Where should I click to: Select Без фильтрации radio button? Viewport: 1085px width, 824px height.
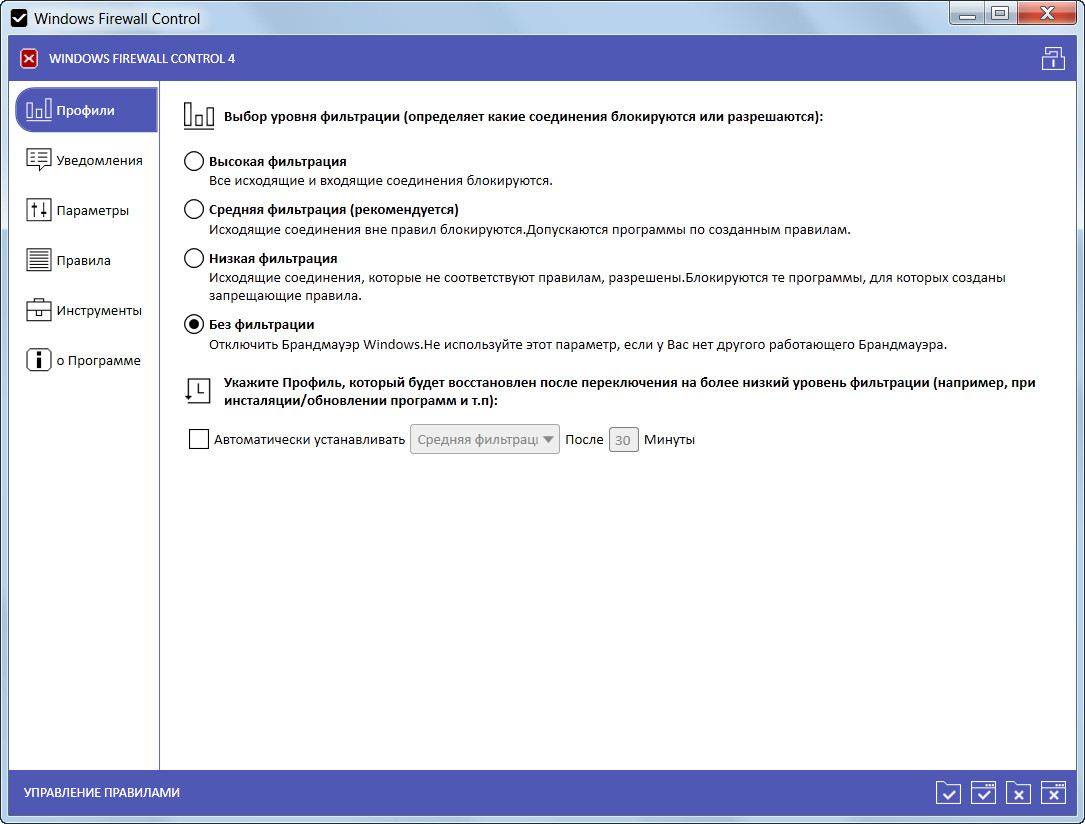(x=194, y=324)
